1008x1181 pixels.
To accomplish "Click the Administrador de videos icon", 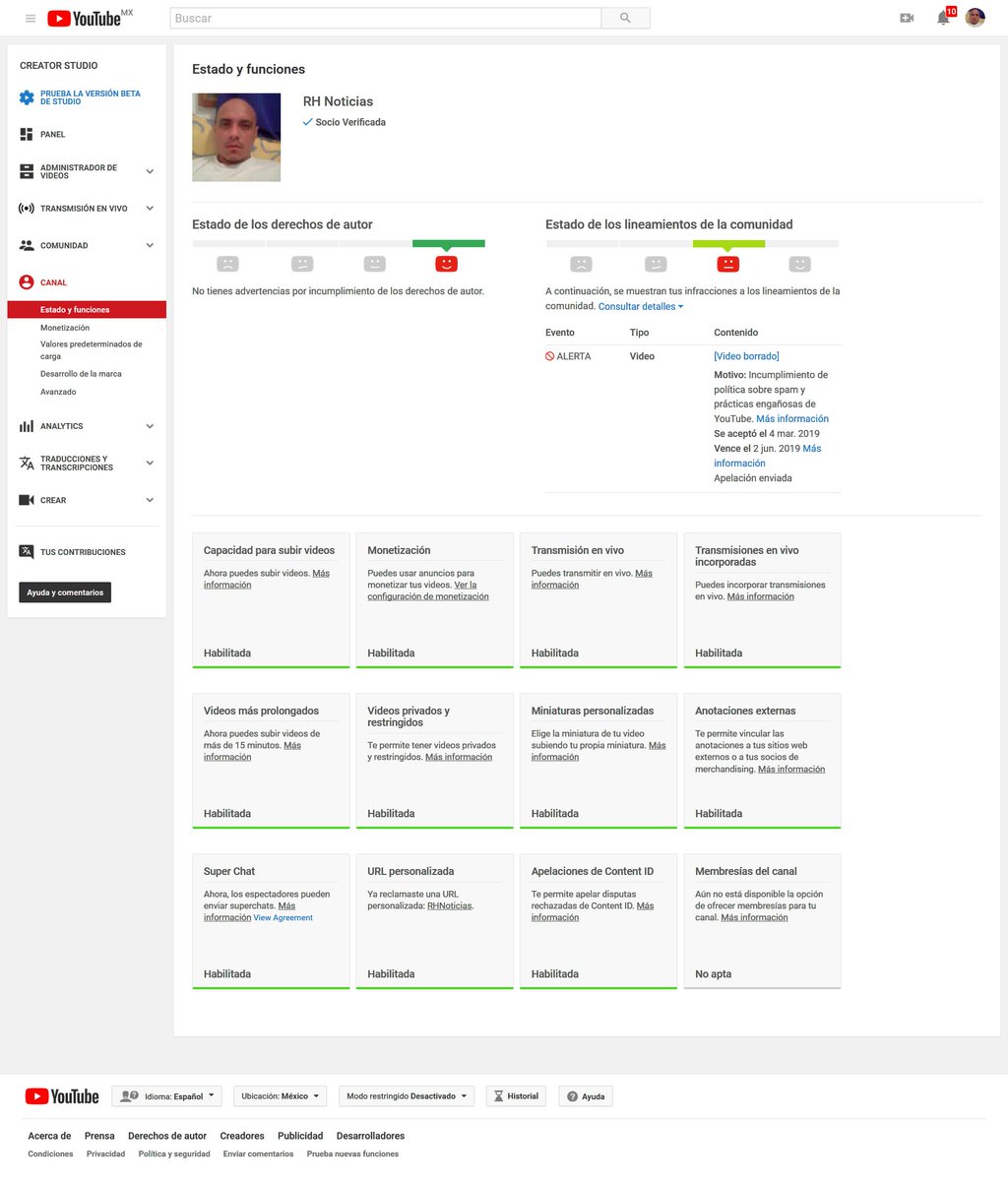I will pyautogui.click(x=27, y=171).
